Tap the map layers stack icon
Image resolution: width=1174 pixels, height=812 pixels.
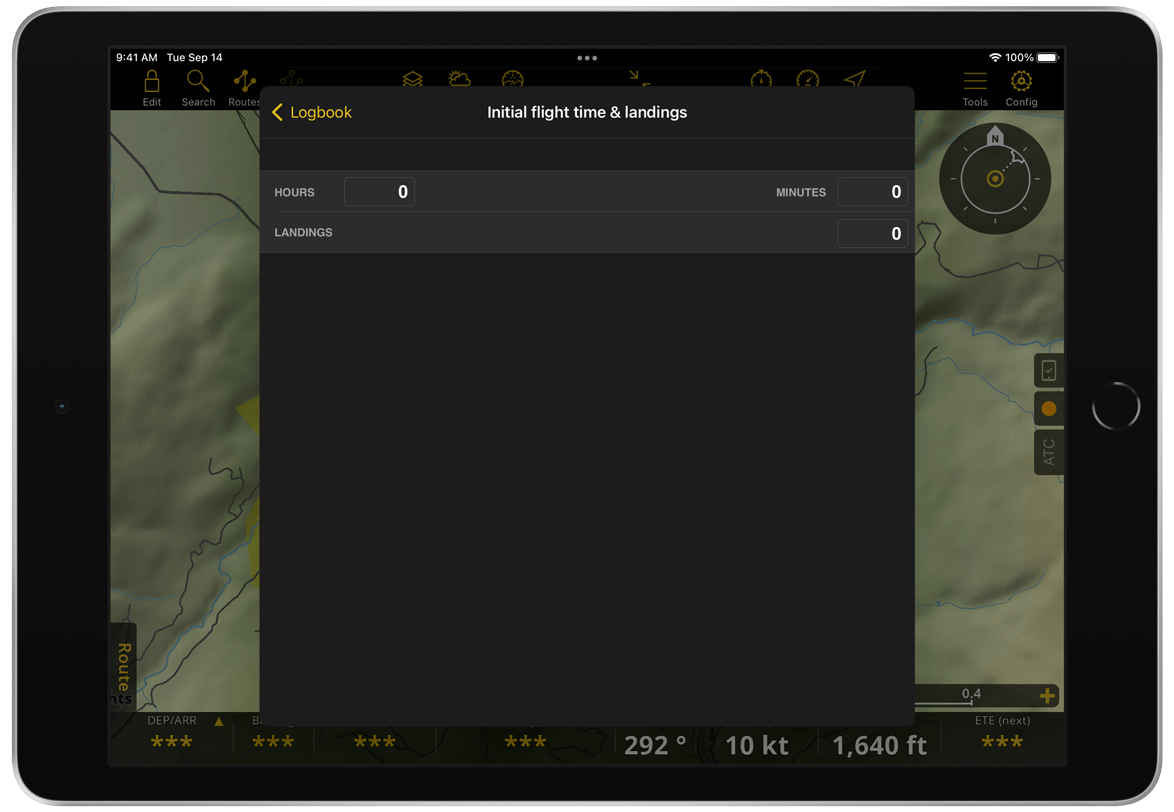(x=412, y=79)
